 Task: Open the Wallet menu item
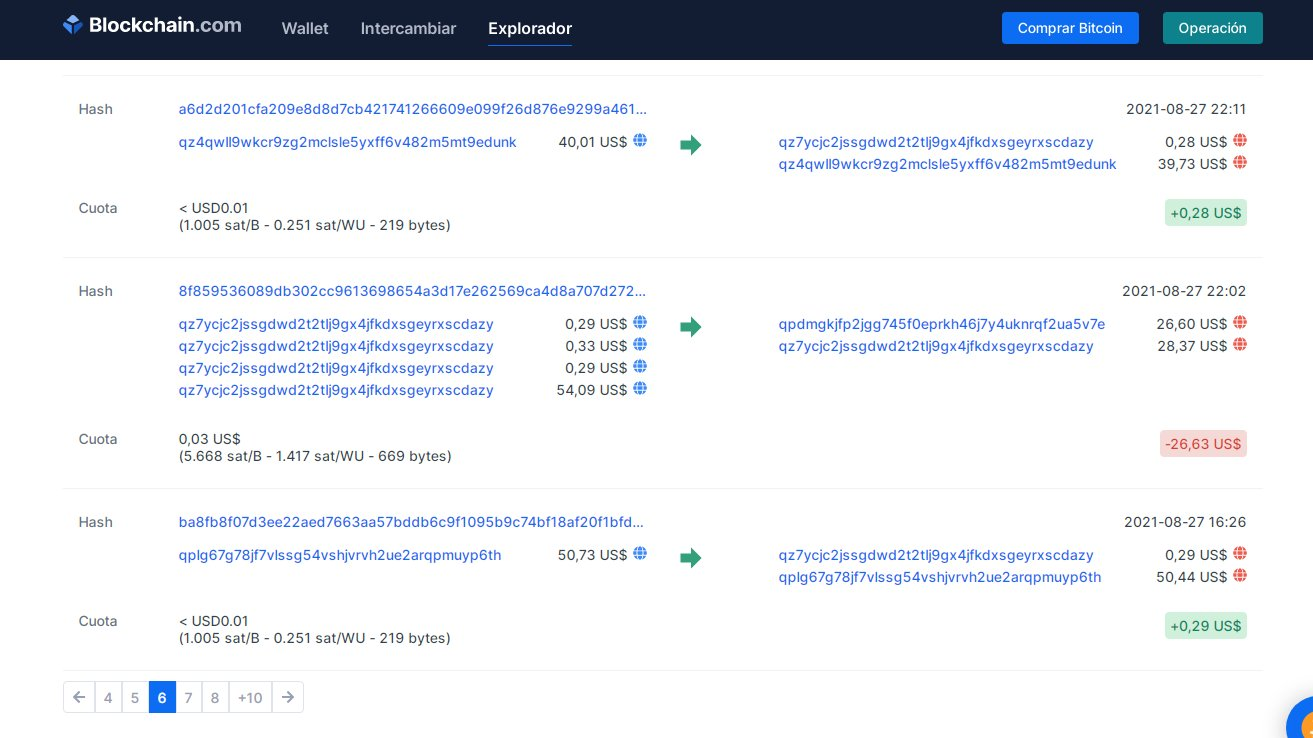pyautogui.click(x=305, y=28)
